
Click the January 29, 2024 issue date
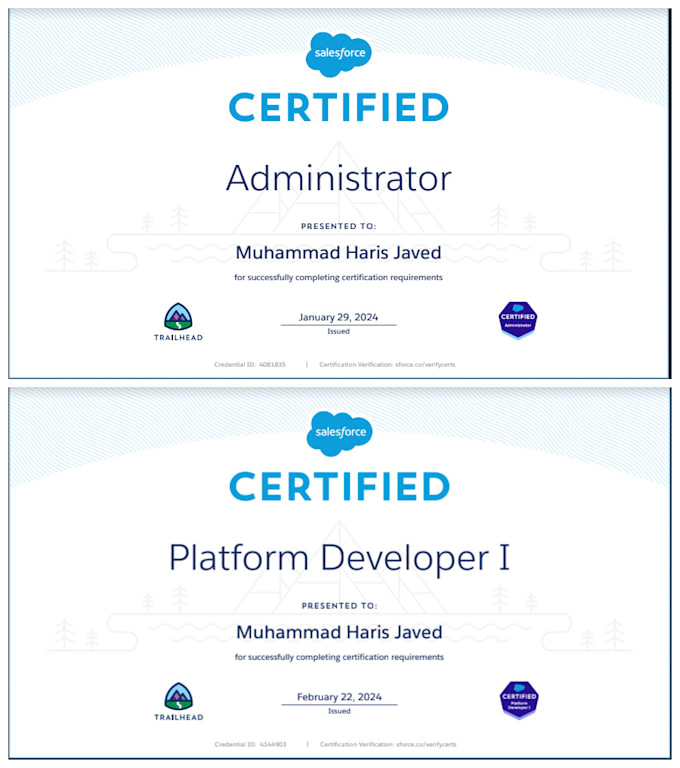click(339, 317)
